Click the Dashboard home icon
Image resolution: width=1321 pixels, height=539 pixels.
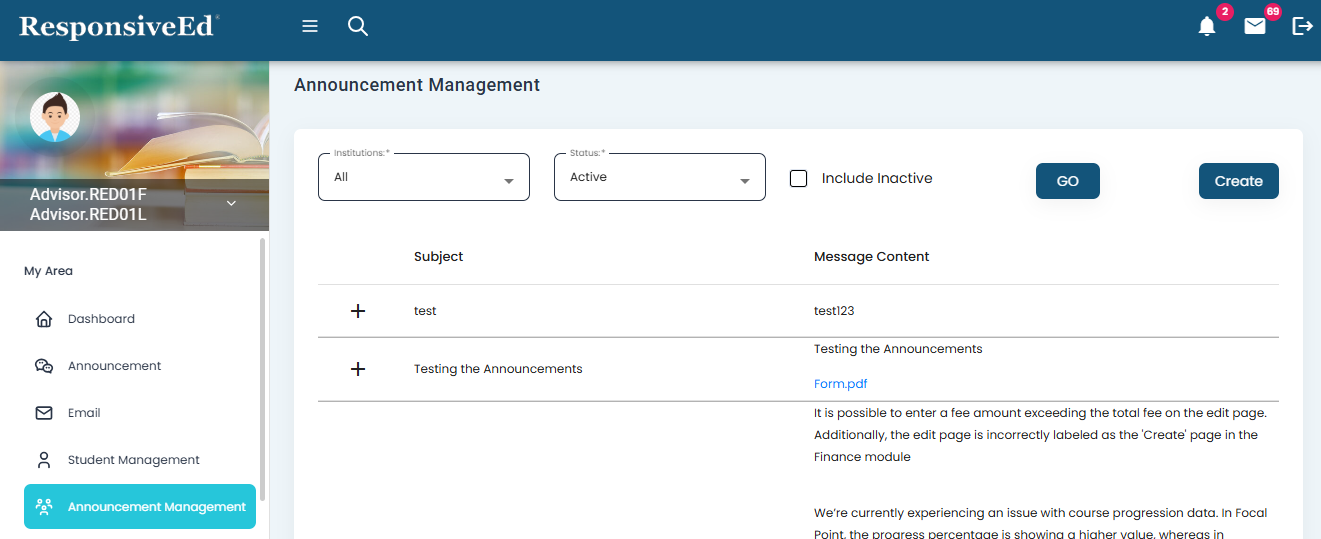pyautogui.click(x=44, y=319)
